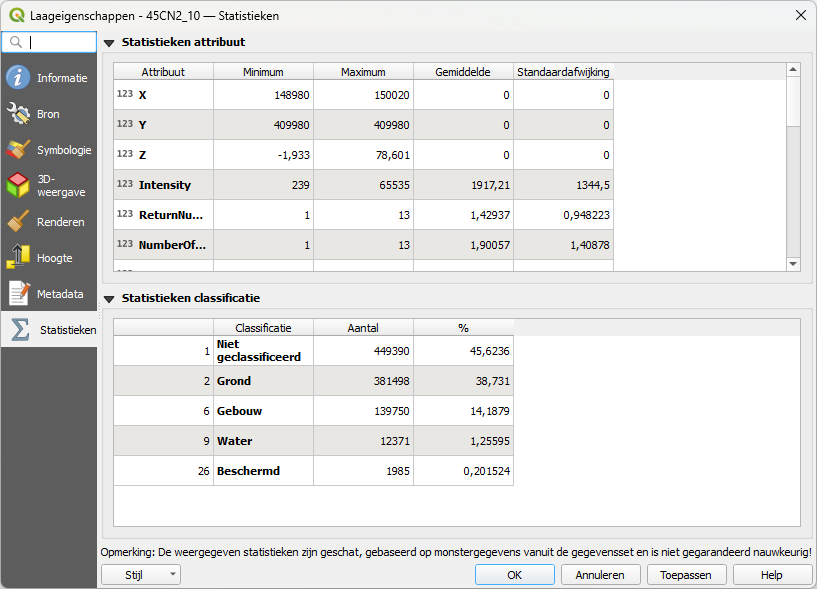Screen dimensions: 817x589
Task: Sort by the Aantal column header
Action: pyautogui.click(x=363, y=328)
